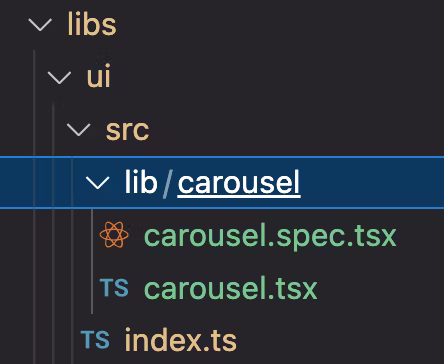Click empty space in highlighted lib/carousel row
The image size is (444, 364).
(372, 182)
